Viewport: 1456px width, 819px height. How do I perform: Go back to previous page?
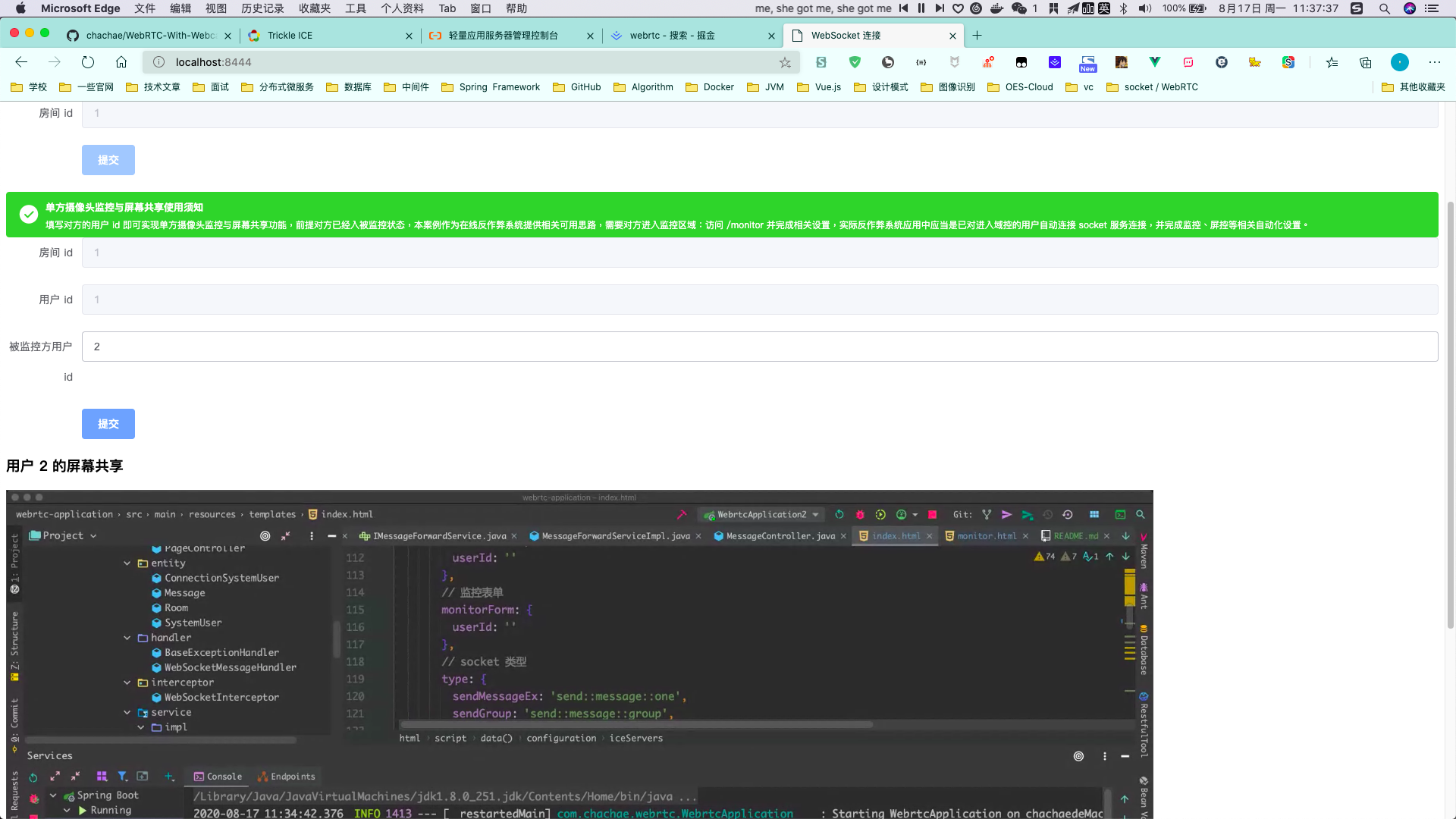click(21, 62)
